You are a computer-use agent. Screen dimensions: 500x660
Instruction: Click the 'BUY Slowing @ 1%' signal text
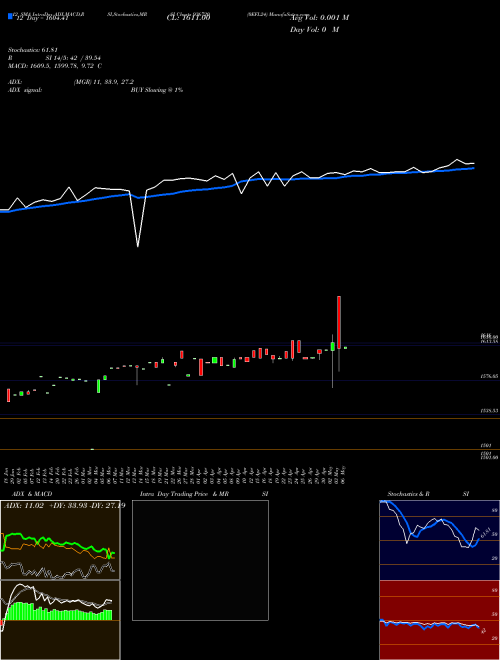[x=157, y=90]
